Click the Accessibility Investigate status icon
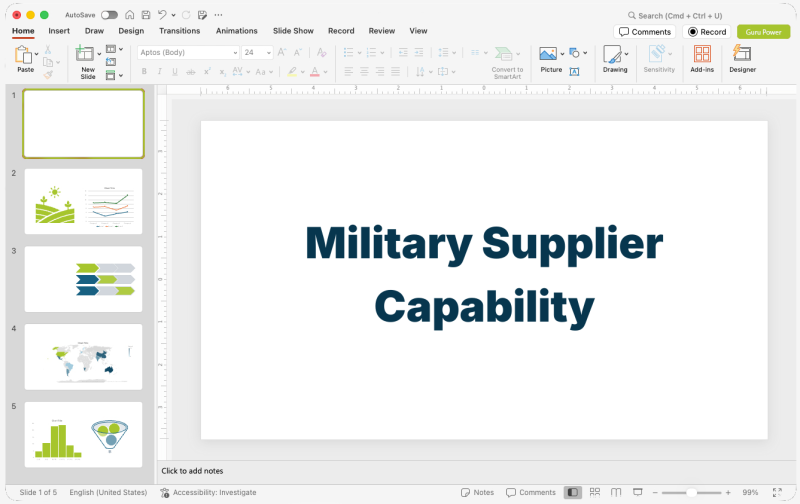Image resolution: width=800 pixels, height=504 pixels. (164, 492)
